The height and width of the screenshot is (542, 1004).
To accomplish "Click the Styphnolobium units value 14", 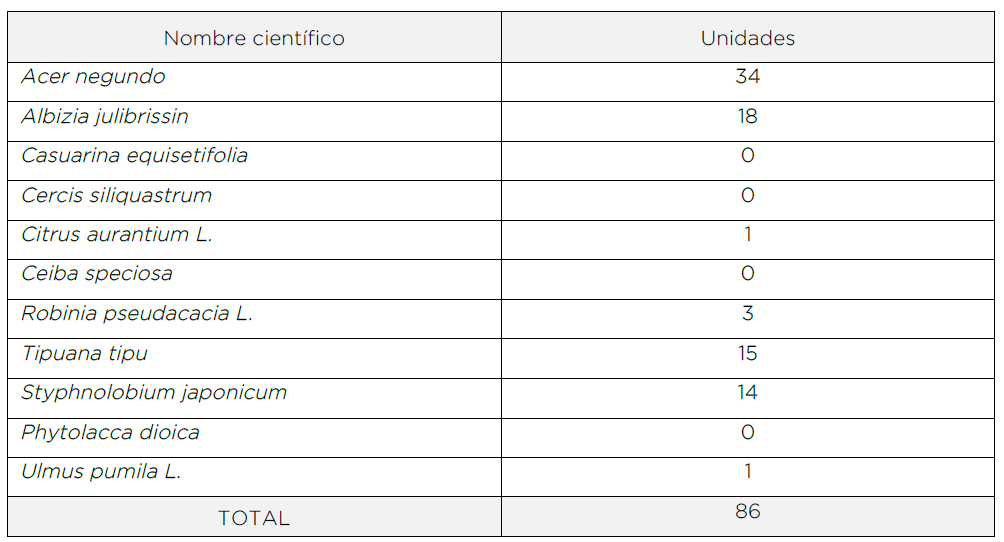I will pyautogui.click(x=747, y=392).
